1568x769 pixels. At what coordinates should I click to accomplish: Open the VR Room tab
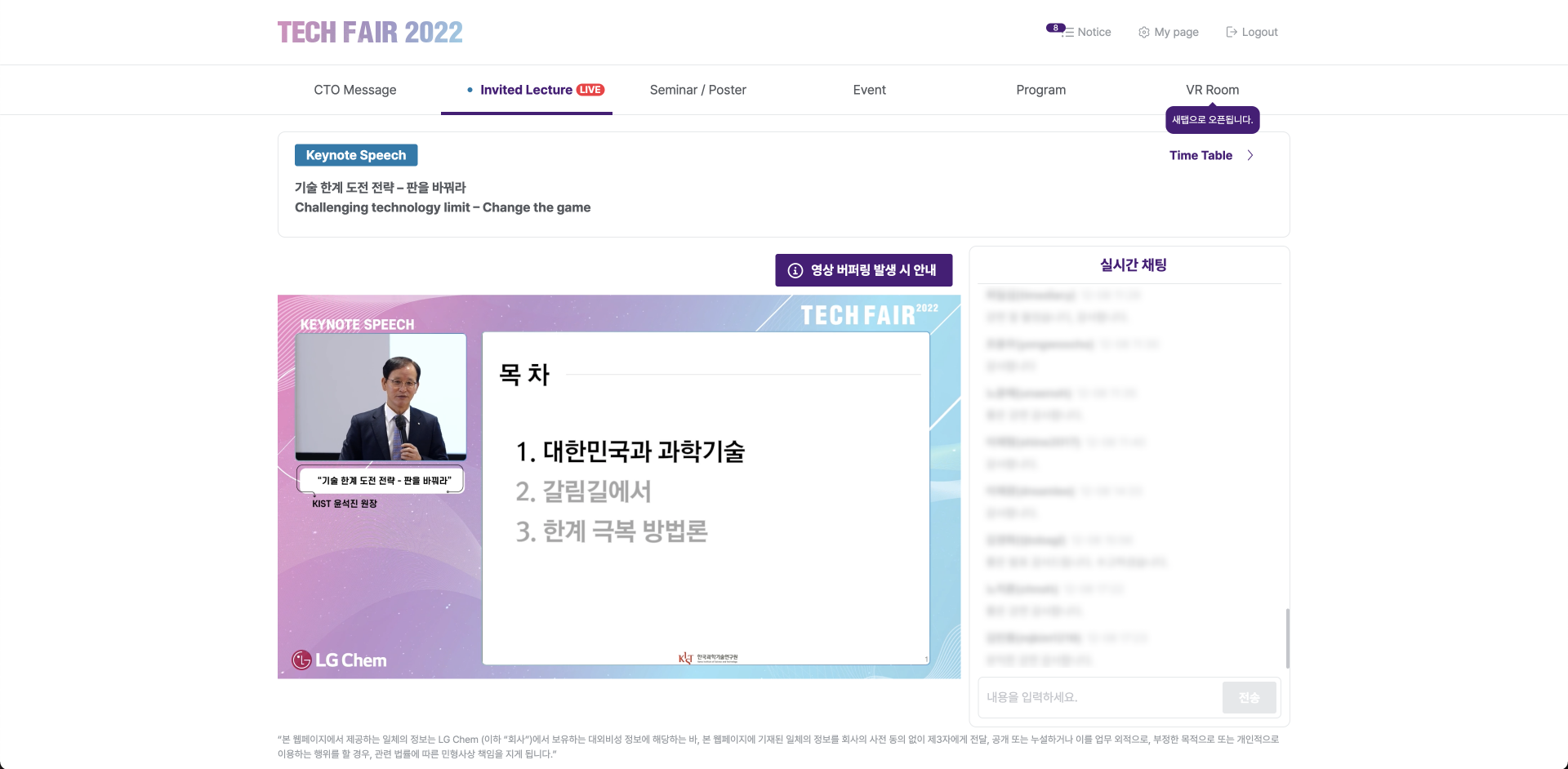[x=1213, y=90]
